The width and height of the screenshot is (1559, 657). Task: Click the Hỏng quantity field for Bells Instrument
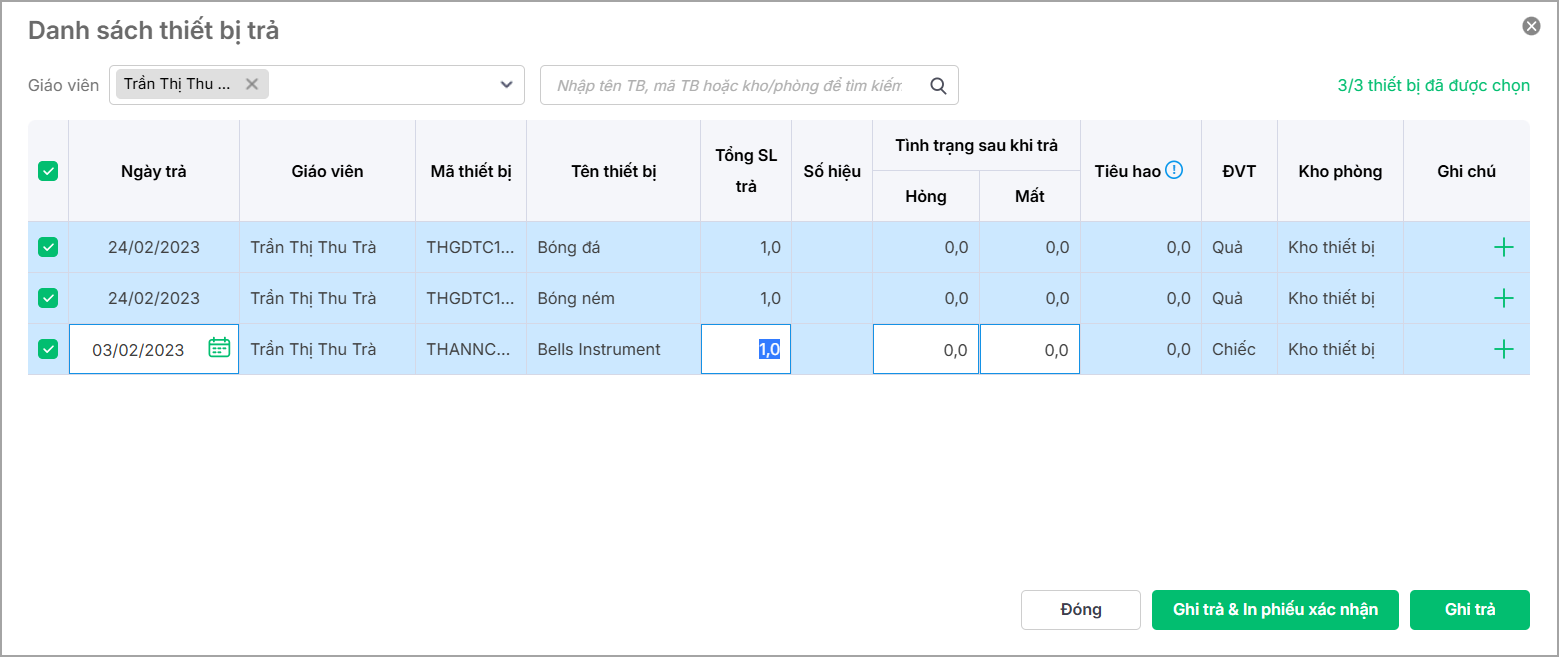(x=925, y=350)
